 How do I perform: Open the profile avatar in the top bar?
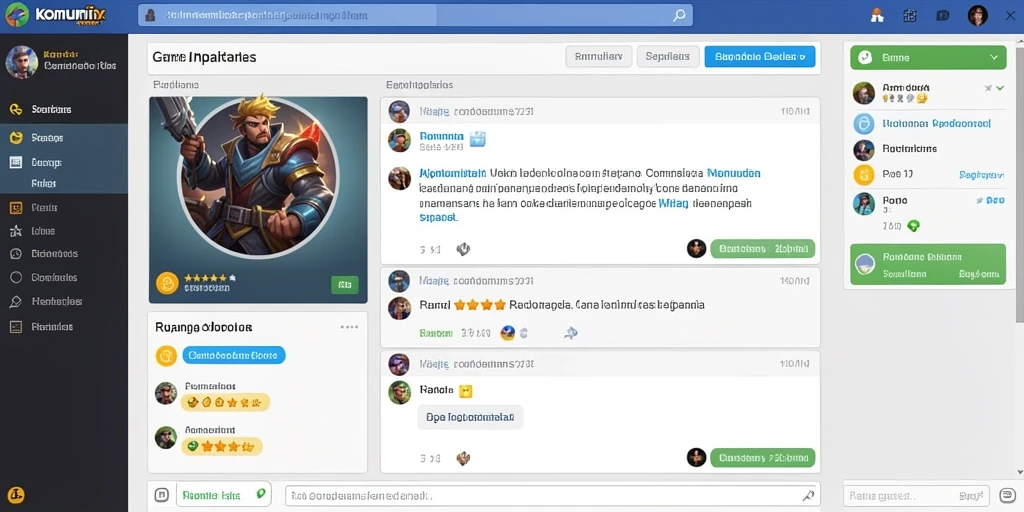(978, 15)
